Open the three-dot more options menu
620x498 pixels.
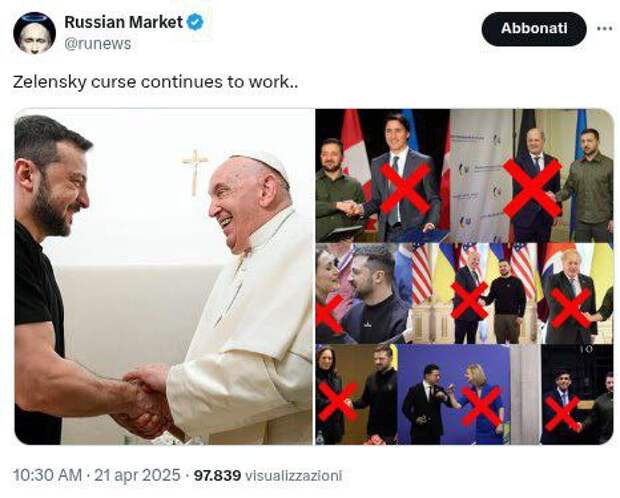pyautogui.click(x=604, y=28)
